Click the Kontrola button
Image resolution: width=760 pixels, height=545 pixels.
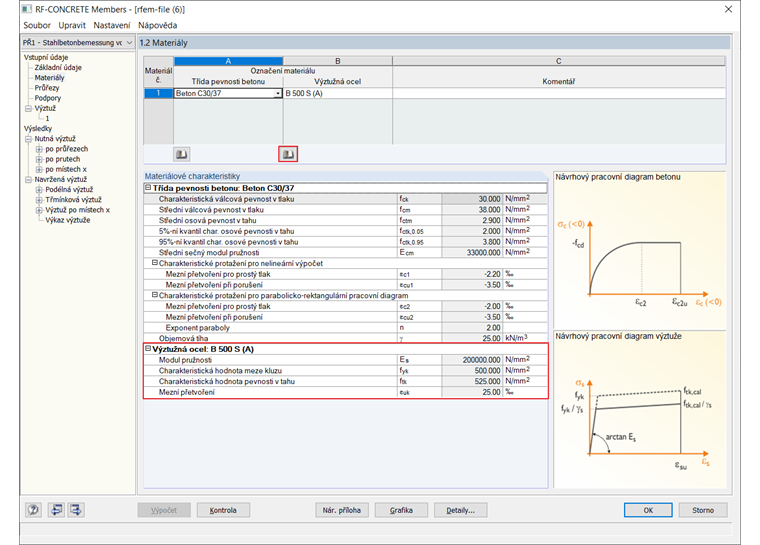[x=223, y=510]
